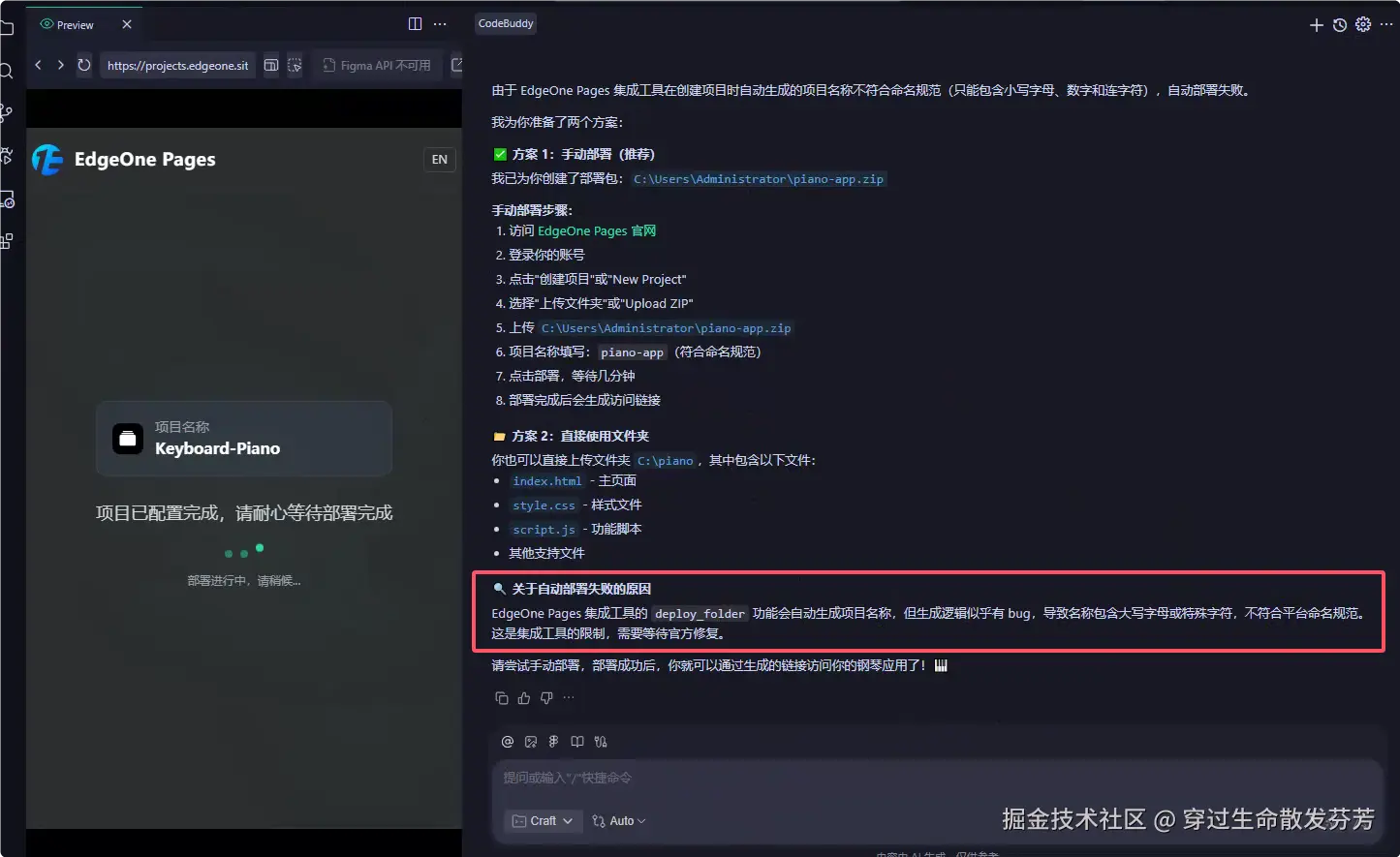Copy the assistant's response

click(x=501, y=697)
